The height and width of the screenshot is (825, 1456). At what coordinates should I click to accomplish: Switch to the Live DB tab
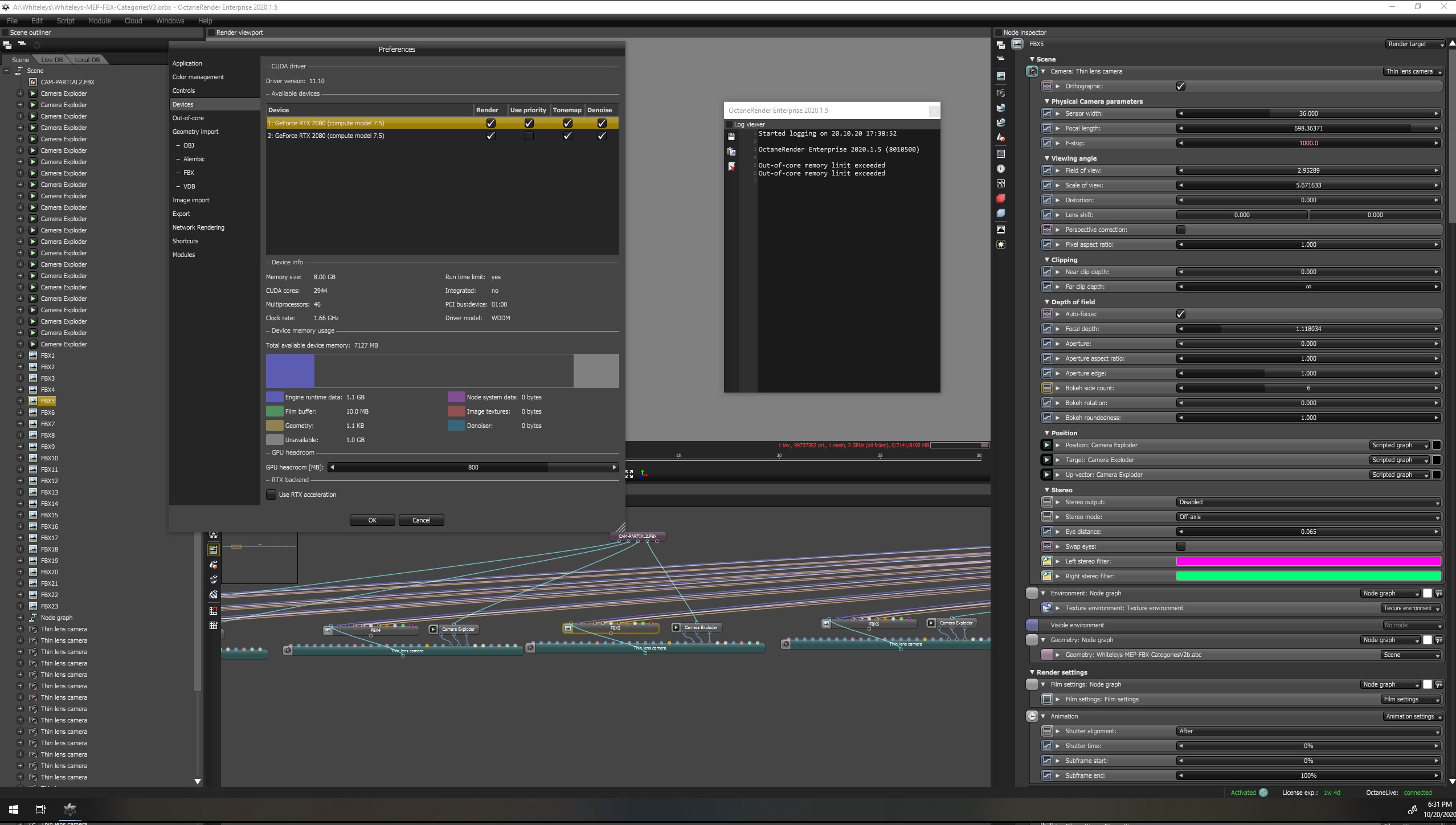(x=52, y=60)
